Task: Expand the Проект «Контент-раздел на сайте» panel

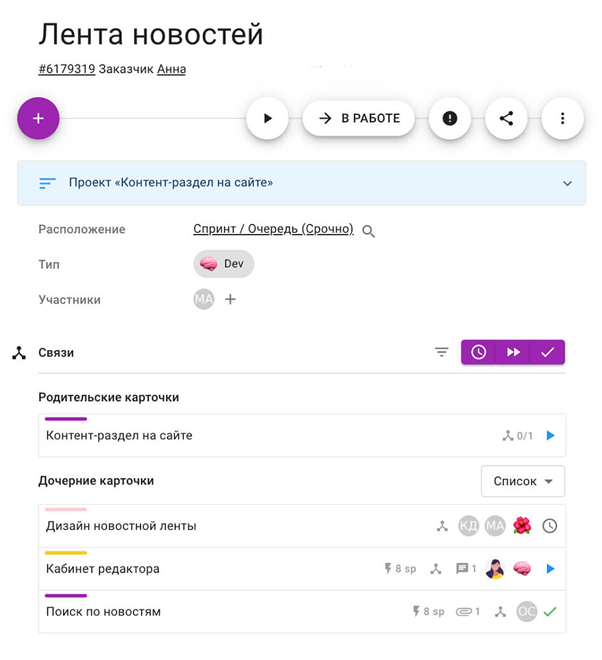Action: 301,183
